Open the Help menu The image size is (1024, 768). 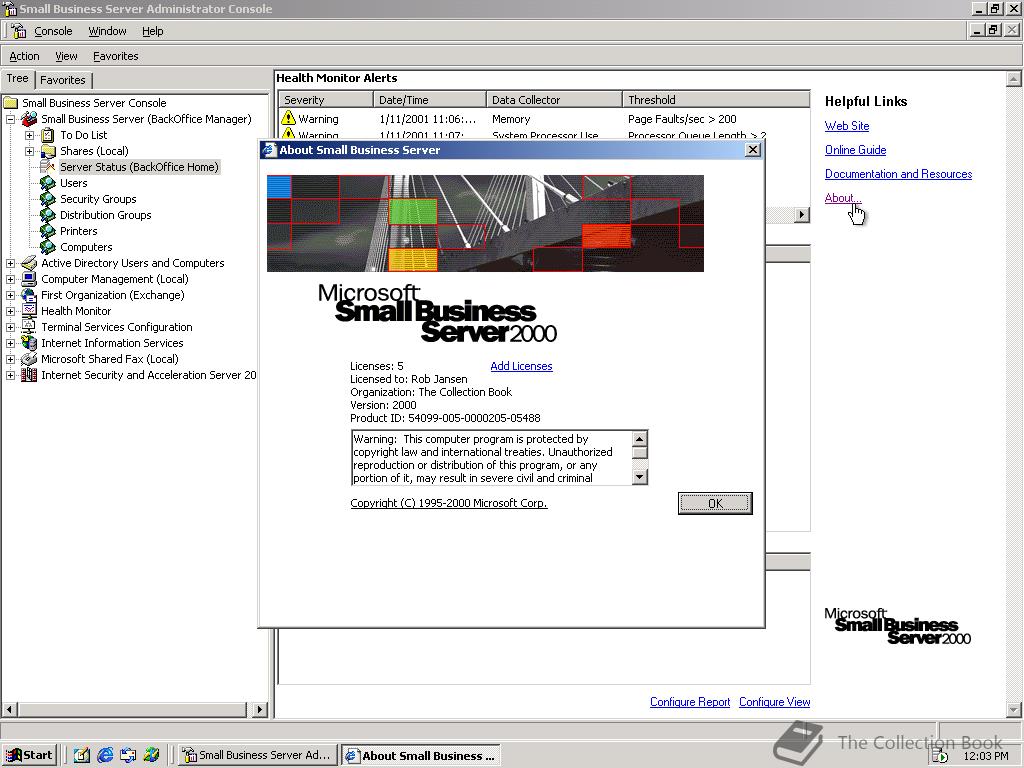(153, 31)
